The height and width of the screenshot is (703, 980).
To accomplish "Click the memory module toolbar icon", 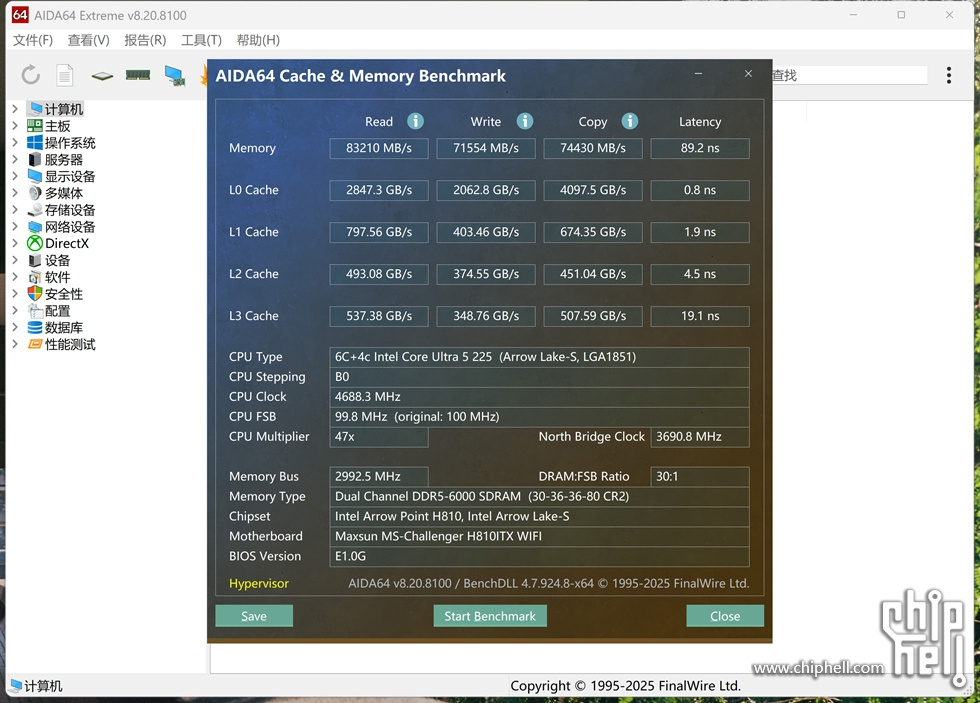I will [x=138, y=76].
